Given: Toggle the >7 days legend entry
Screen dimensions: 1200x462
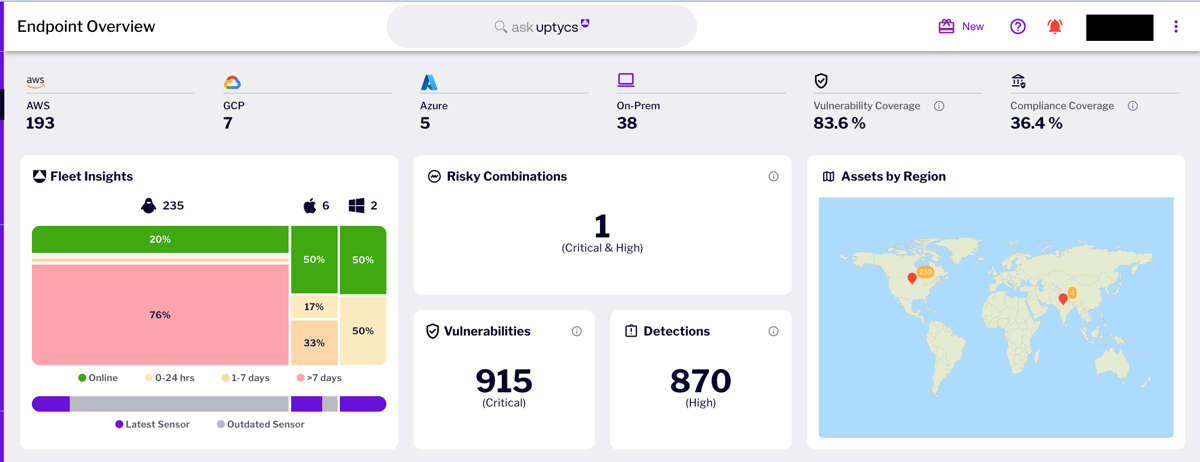Looking at the screenshot, I should [x=319, y=378].
